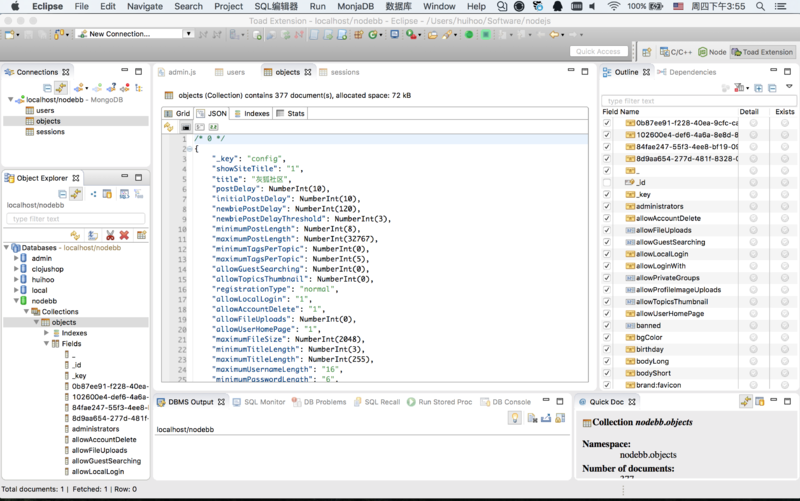Expand the admin database node
Image resolution: width=800 pixels, height=501 pixels.
[x=17, y=258]
